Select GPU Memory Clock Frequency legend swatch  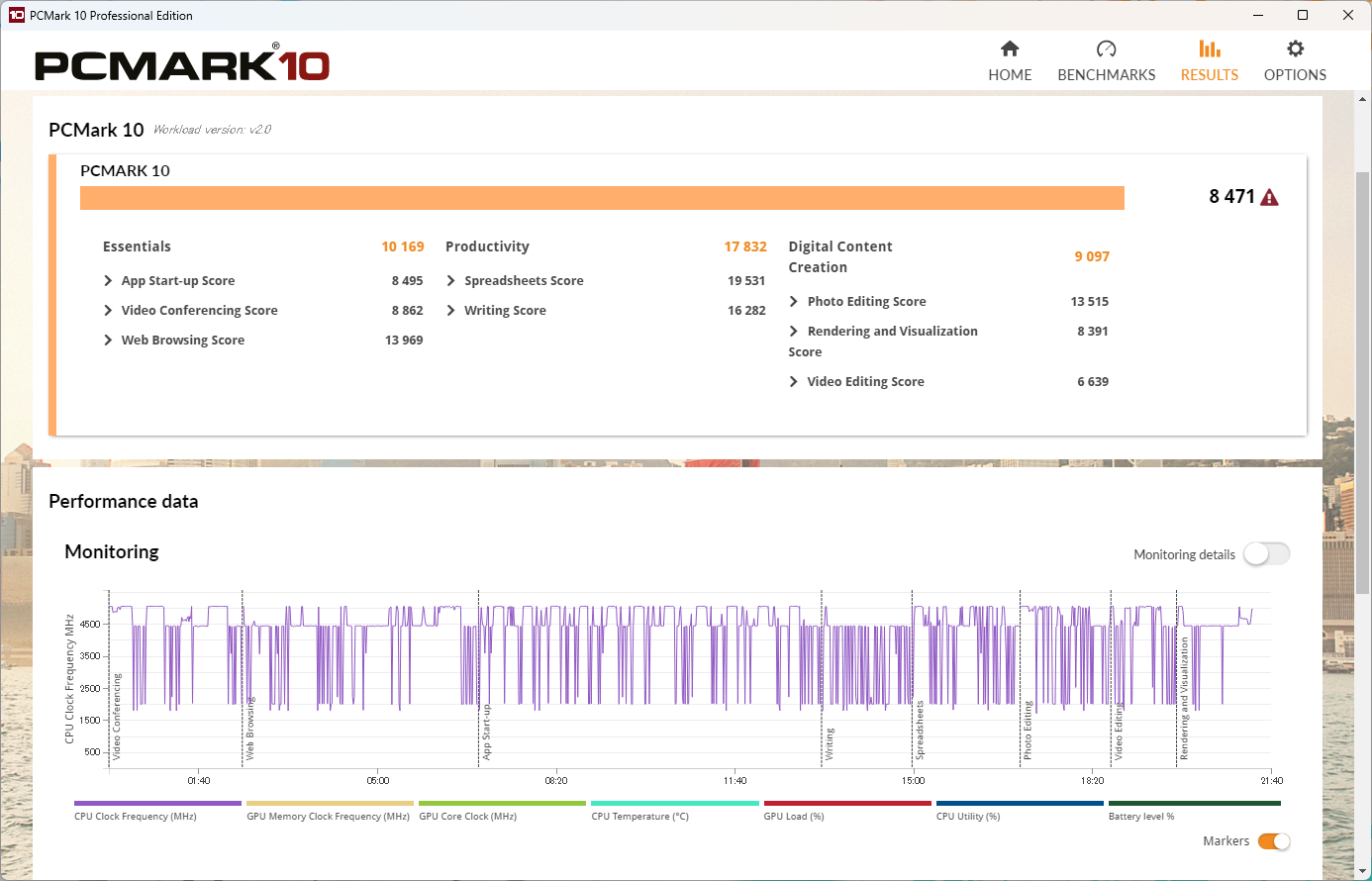(330, 804)
